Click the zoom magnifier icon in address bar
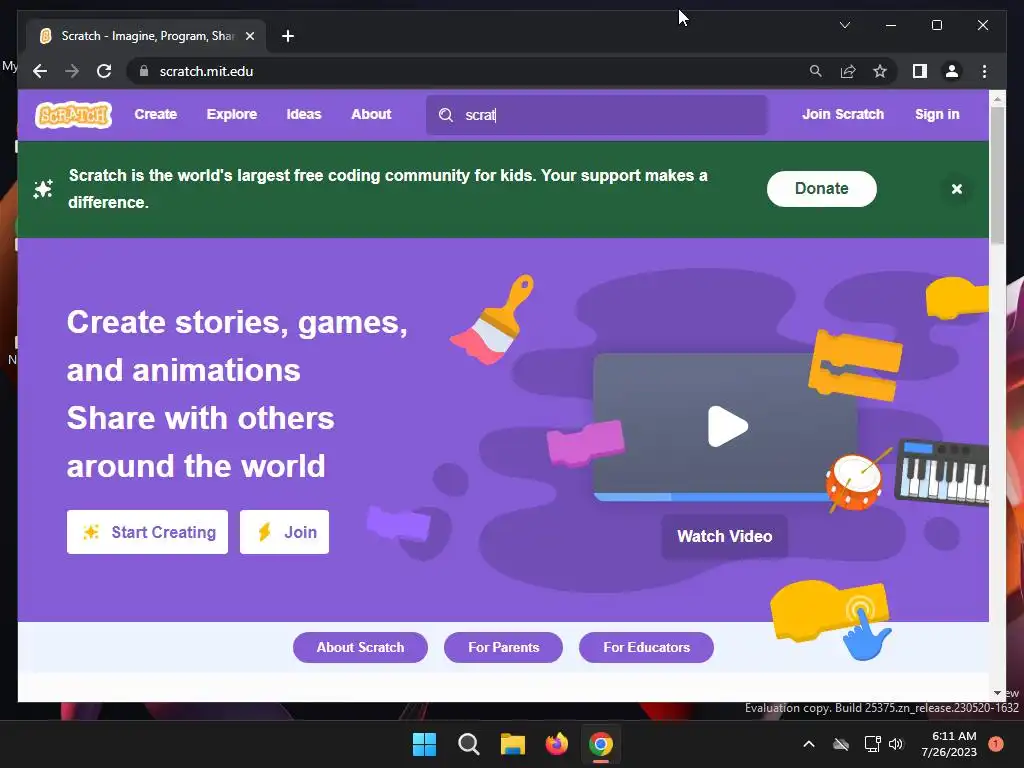Image resolution: width=1024 pixels, height=768 pixels. [x=816, y=71]
